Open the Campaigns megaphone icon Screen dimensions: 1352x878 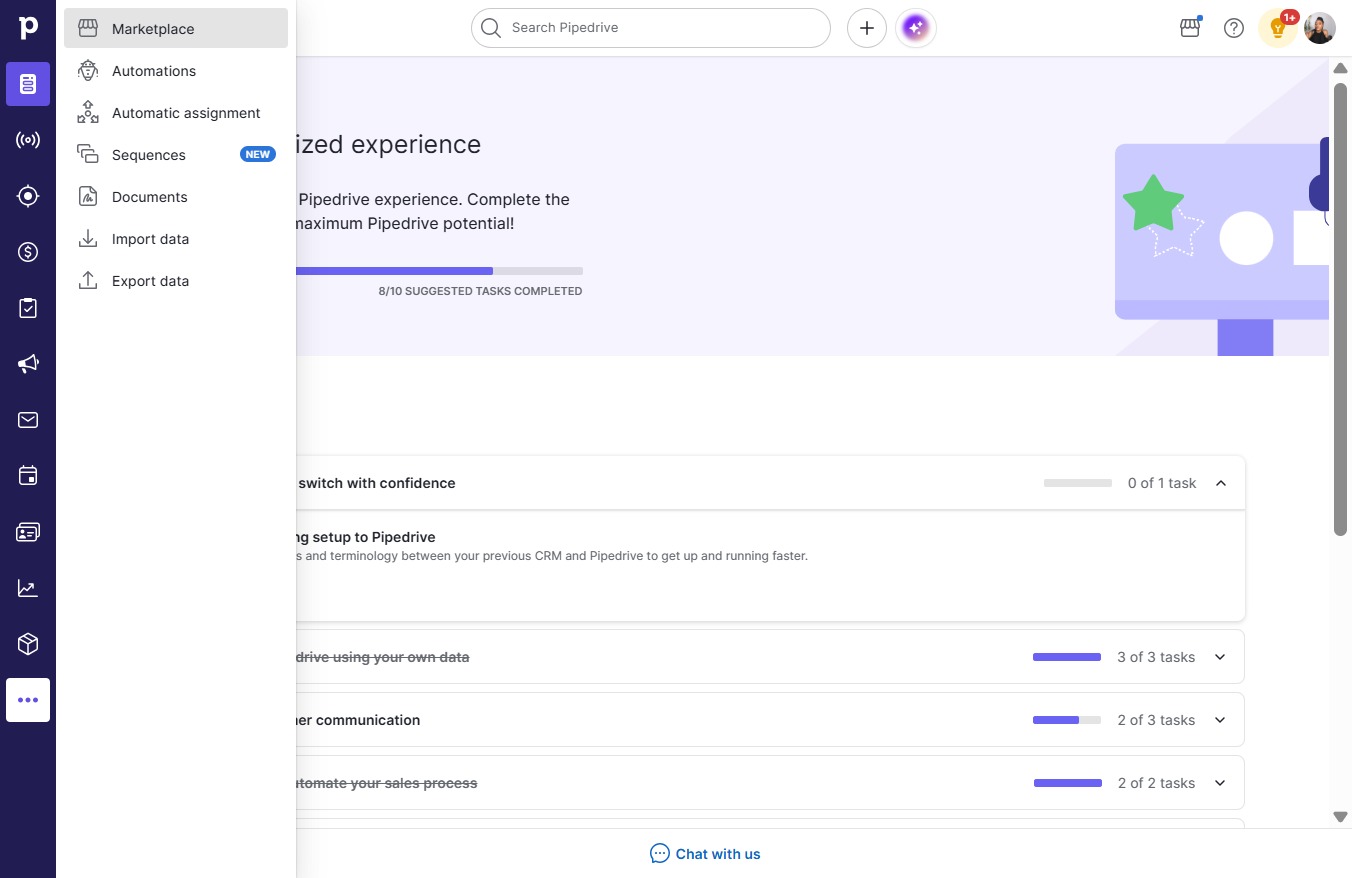[28, 364]
